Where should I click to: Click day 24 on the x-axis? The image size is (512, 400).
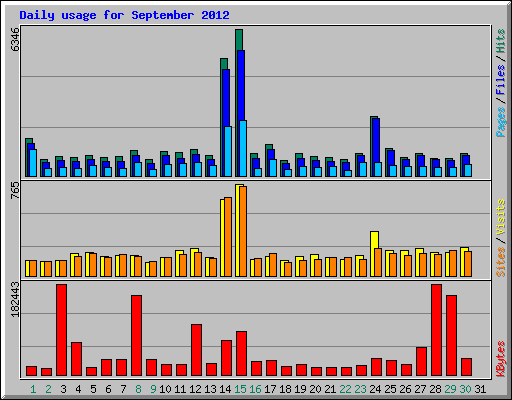point(375,389)
